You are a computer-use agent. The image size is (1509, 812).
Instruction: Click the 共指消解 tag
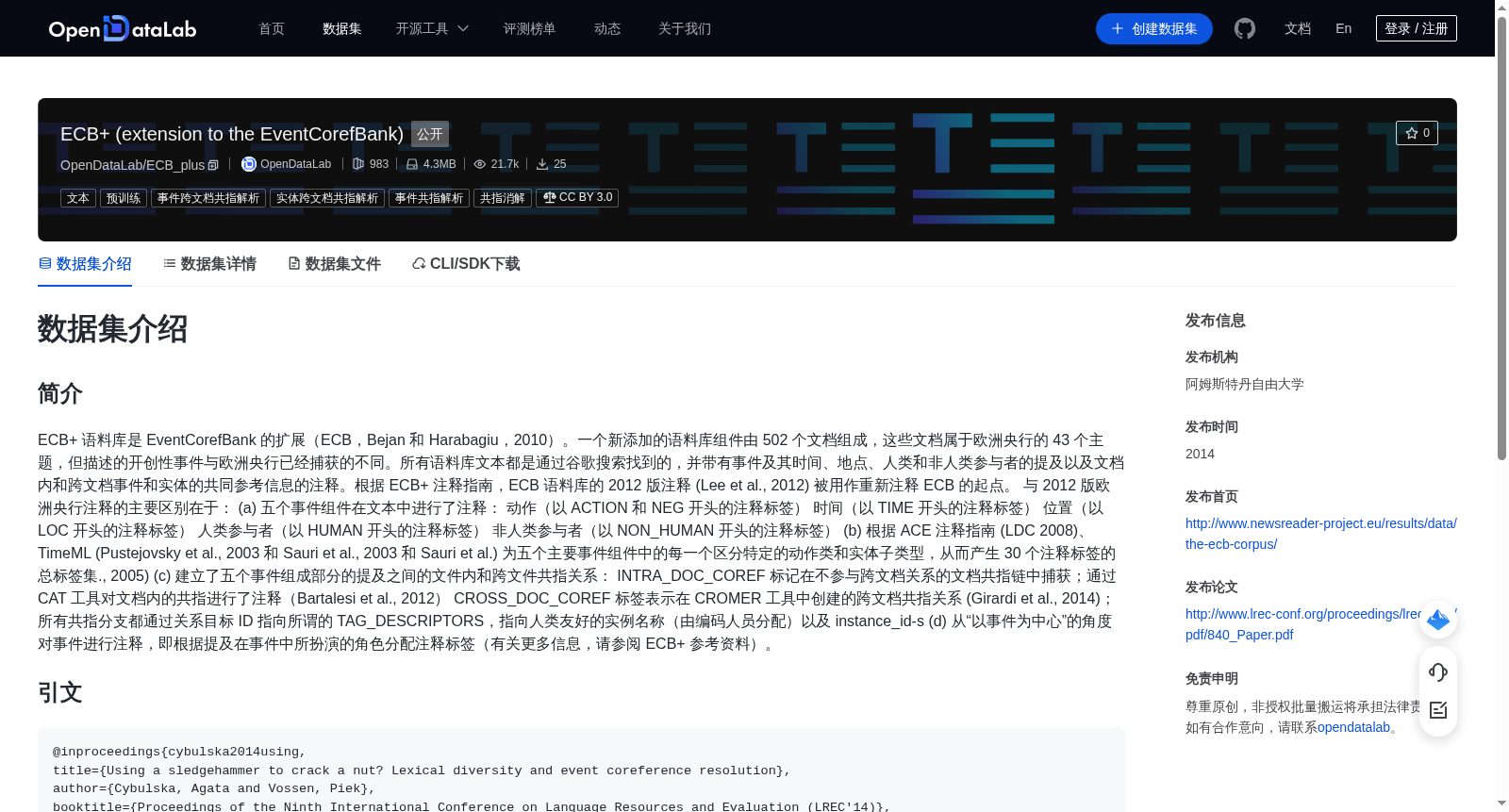click(x=503, y=198)
